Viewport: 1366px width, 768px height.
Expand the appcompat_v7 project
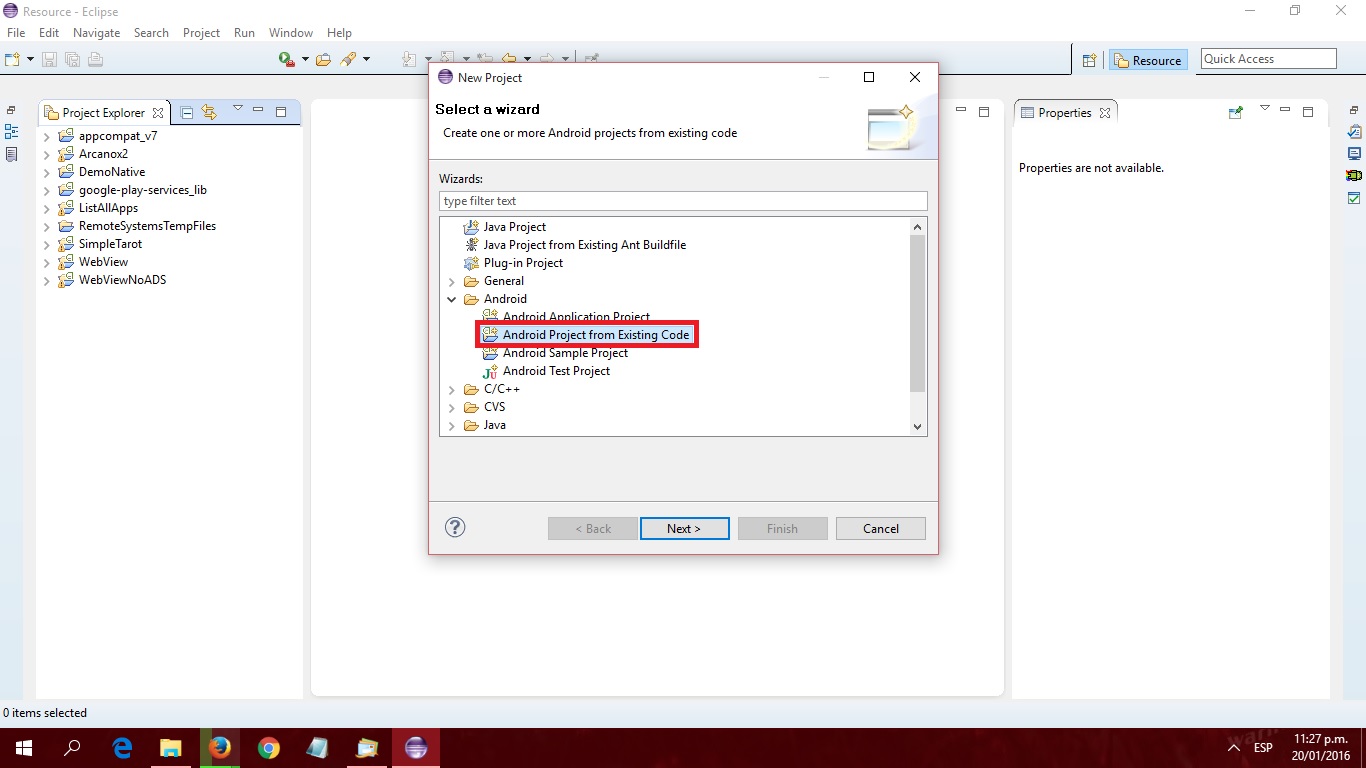46,136
